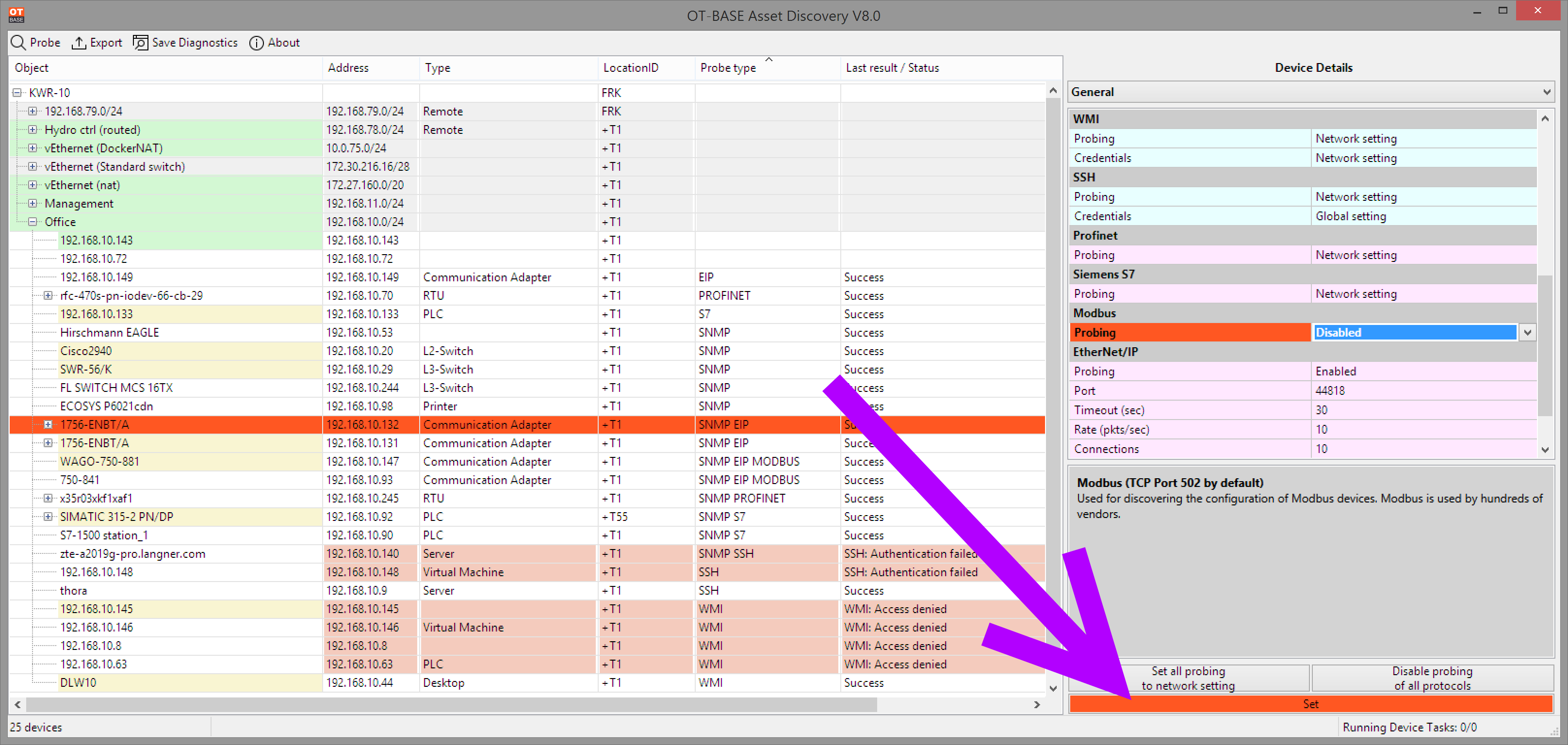Click WMI: Access denied for 192.168.10.145

click(x=895, y=609)
